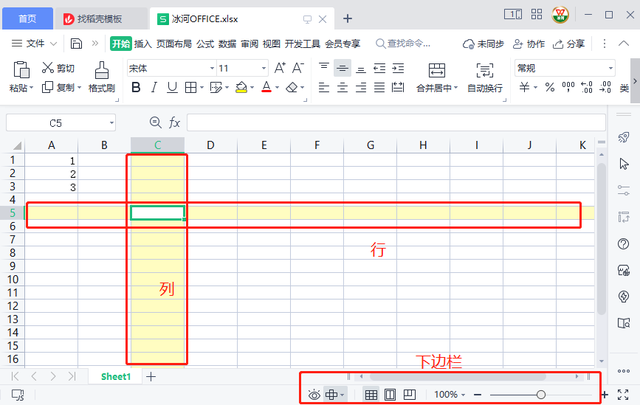Switch to the Page Layout (页面布局) tab

pyautogui.click(x=174, y=44)
